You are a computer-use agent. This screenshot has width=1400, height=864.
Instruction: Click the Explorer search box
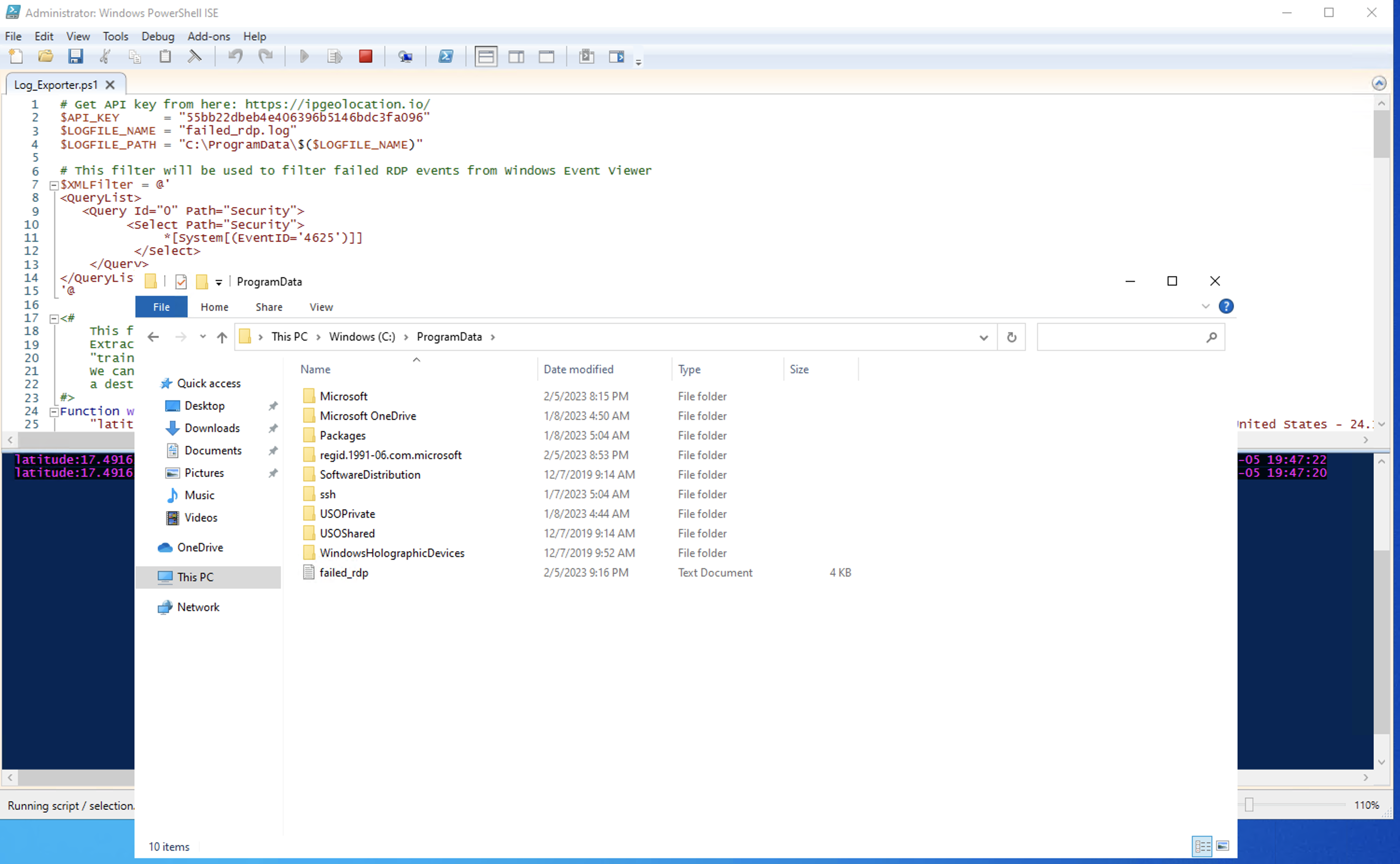[1130, 337]
